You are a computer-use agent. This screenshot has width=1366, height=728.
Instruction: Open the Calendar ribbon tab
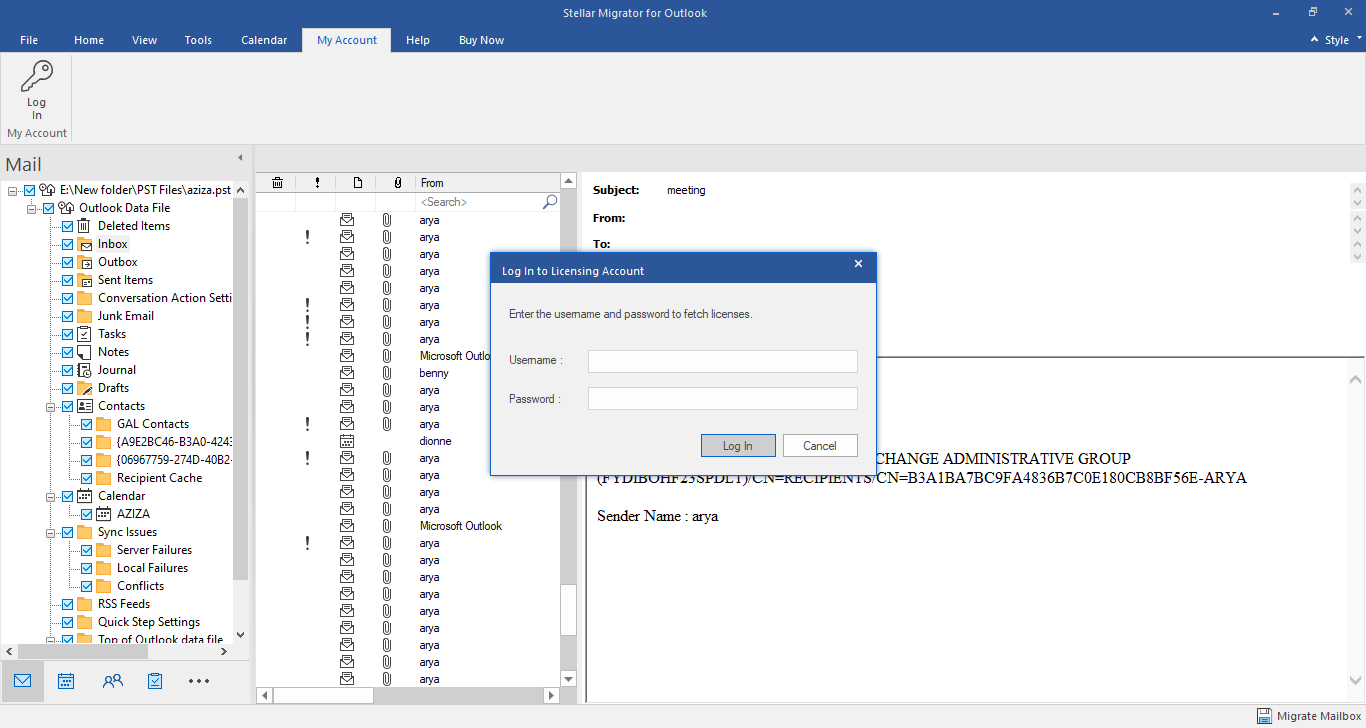[x=264, y=40]
